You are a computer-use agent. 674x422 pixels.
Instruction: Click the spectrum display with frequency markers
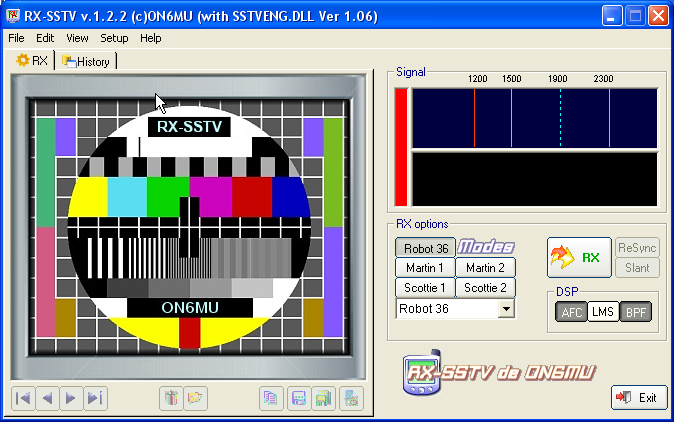(535, 118)
